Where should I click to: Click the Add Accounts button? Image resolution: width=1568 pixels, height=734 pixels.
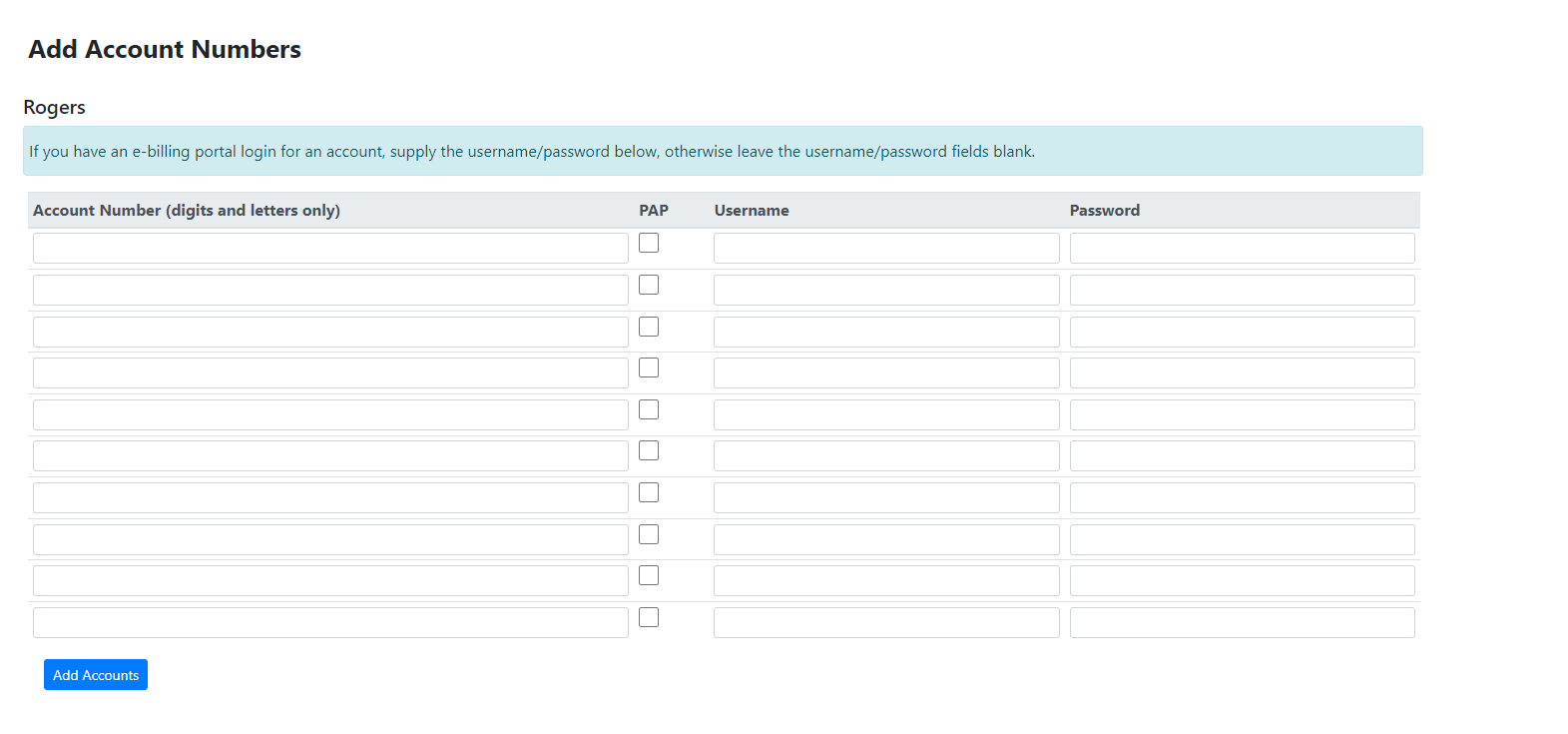click(96, 675)
